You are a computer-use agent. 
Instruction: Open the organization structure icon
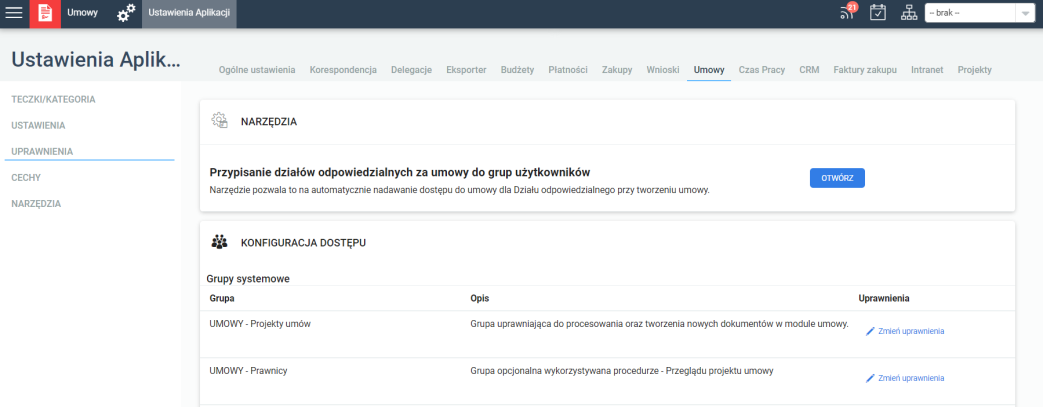point(908,13)
